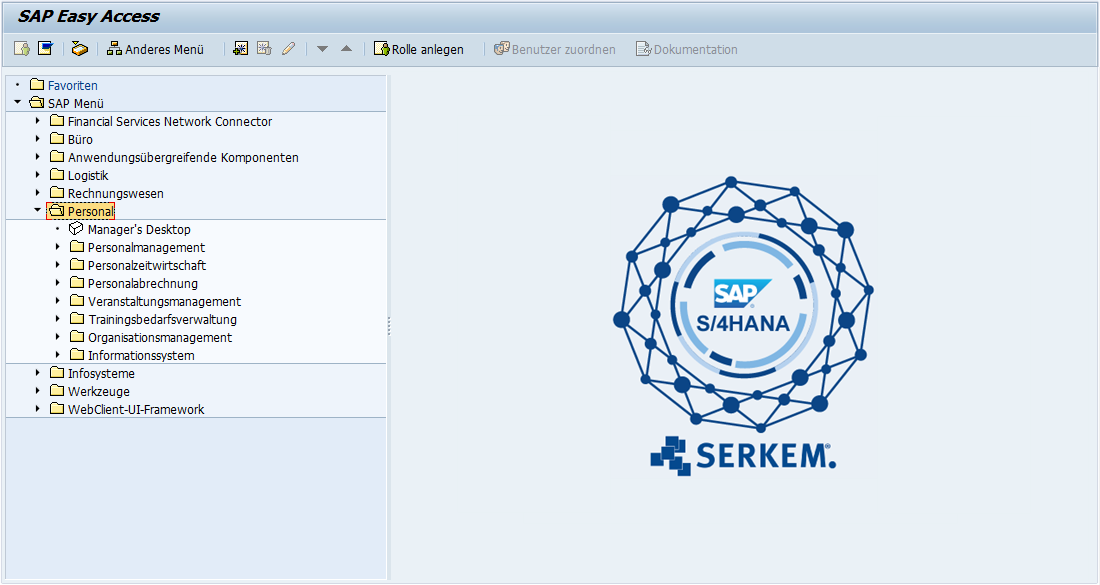Collapse the Personal folder node
This screenshot has width=1100, height=585.
point(37,211)
